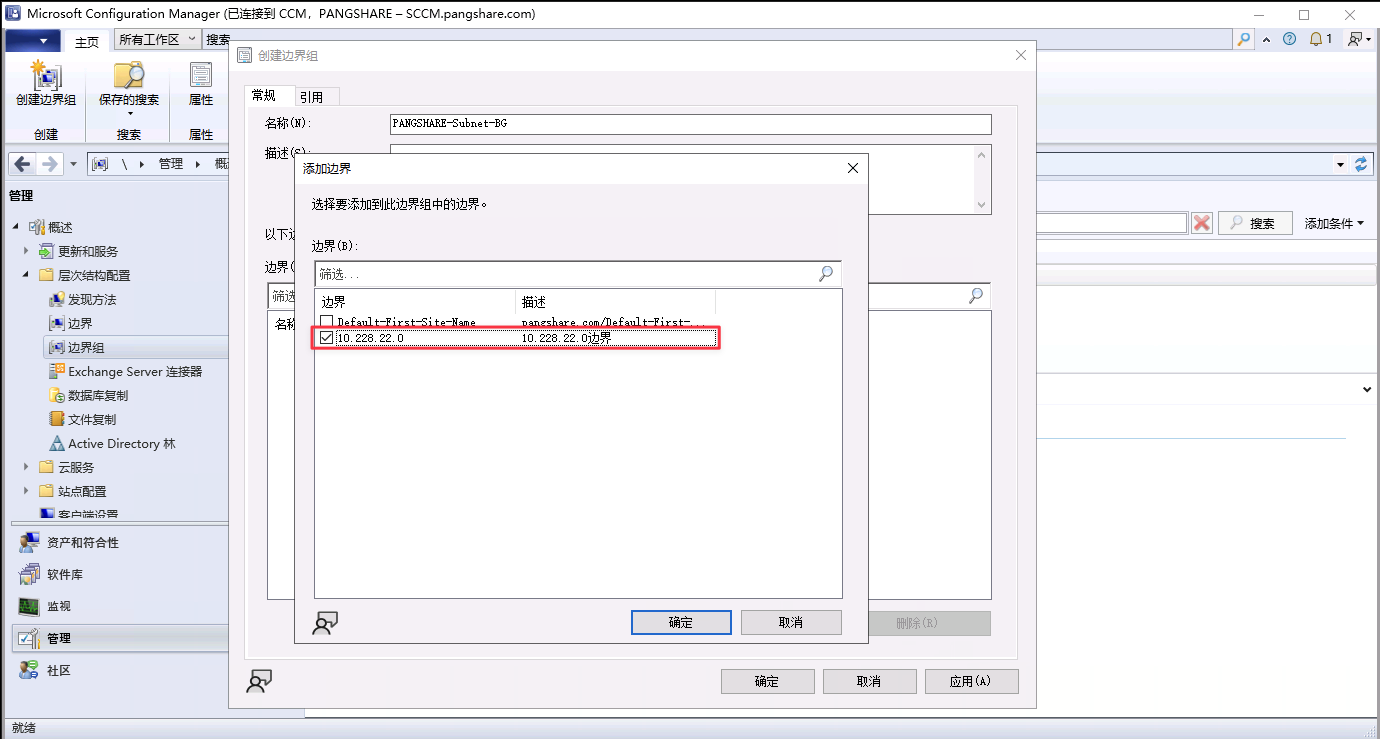The height and width of the screenshot is (739, 1380).
Task: Click the 名称 field with PANGSHARE-Subnet-BG
Action: (690, 124)
